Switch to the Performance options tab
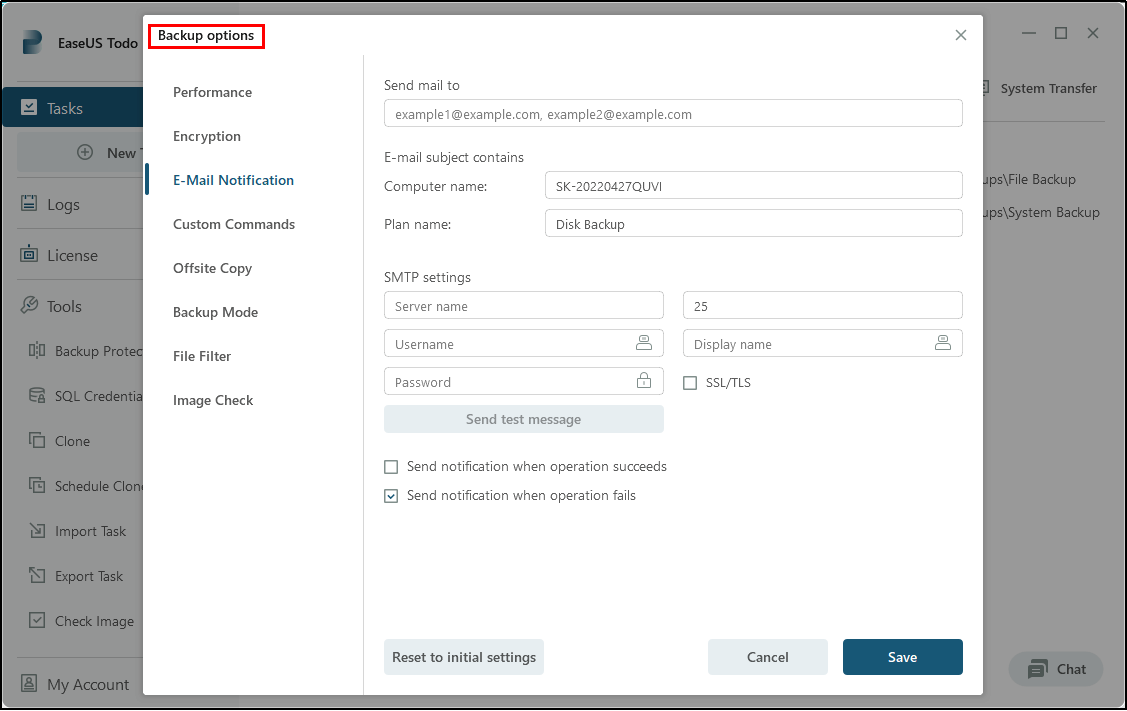The width and height of the screenshot is (1127, 711). (212, 92)
